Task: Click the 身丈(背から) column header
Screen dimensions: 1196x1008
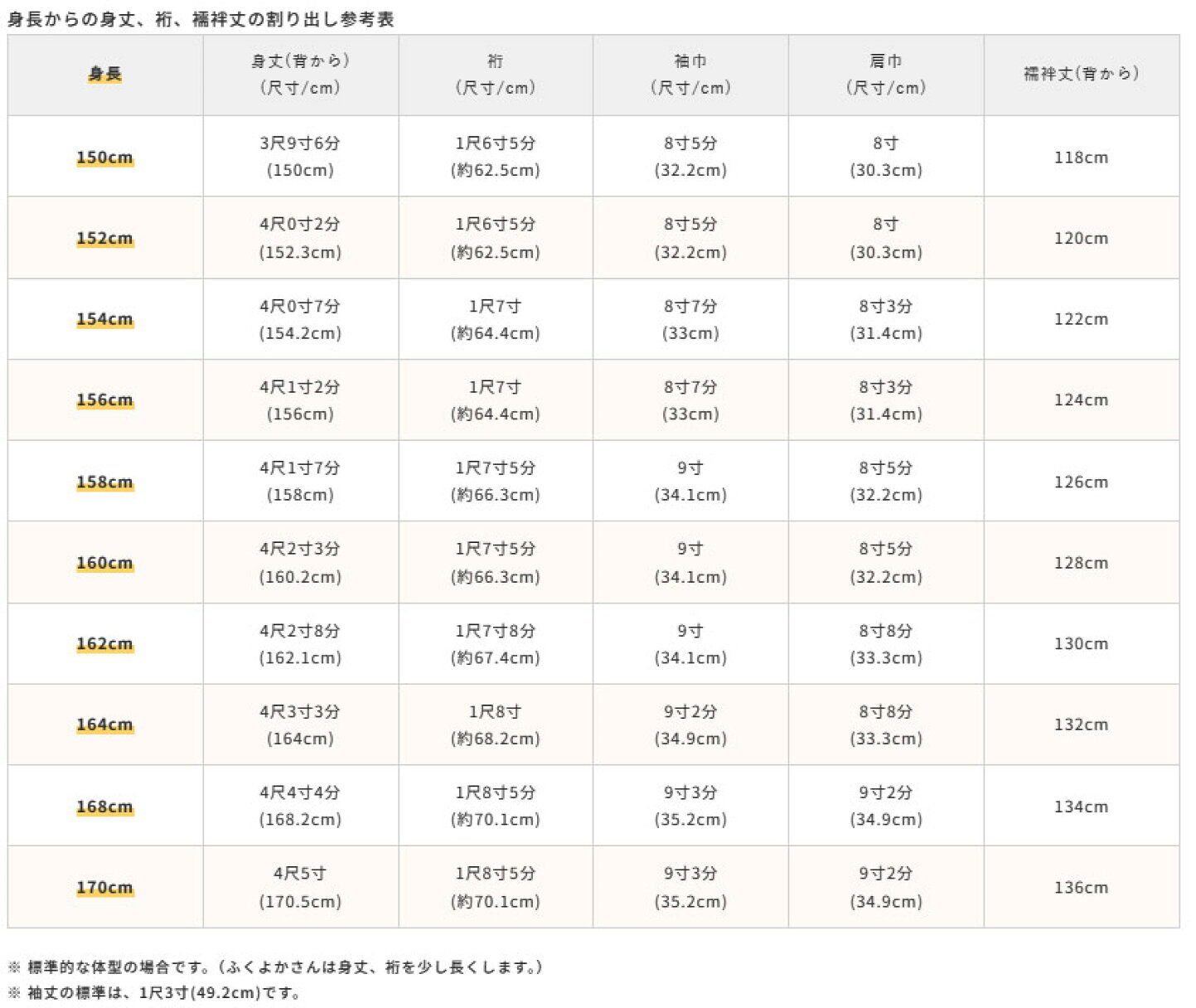Action: coord(301,75)
